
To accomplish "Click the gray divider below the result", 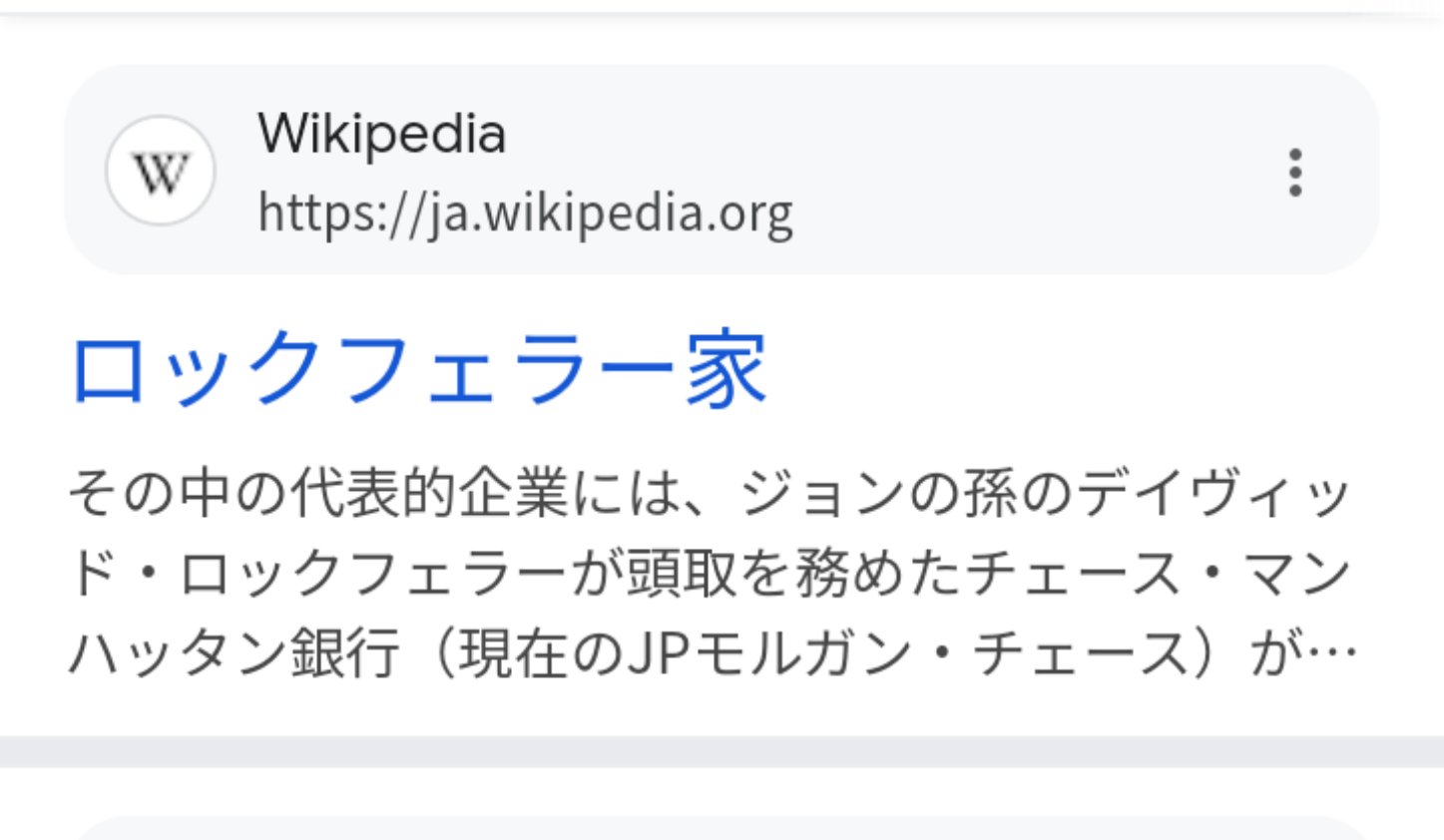I will coord(722,751).
